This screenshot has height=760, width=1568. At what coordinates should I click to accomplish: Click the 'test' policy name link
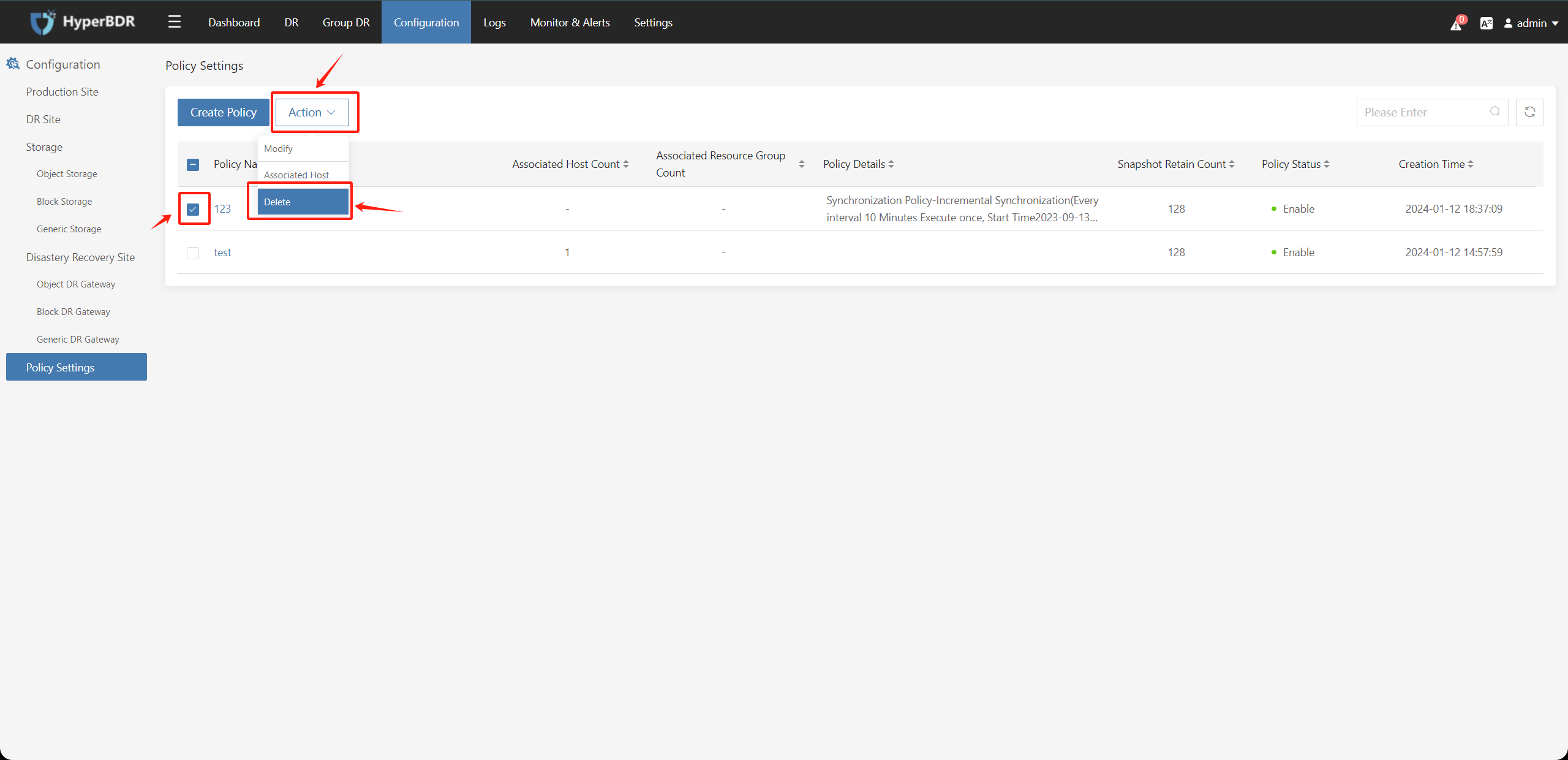223,252
